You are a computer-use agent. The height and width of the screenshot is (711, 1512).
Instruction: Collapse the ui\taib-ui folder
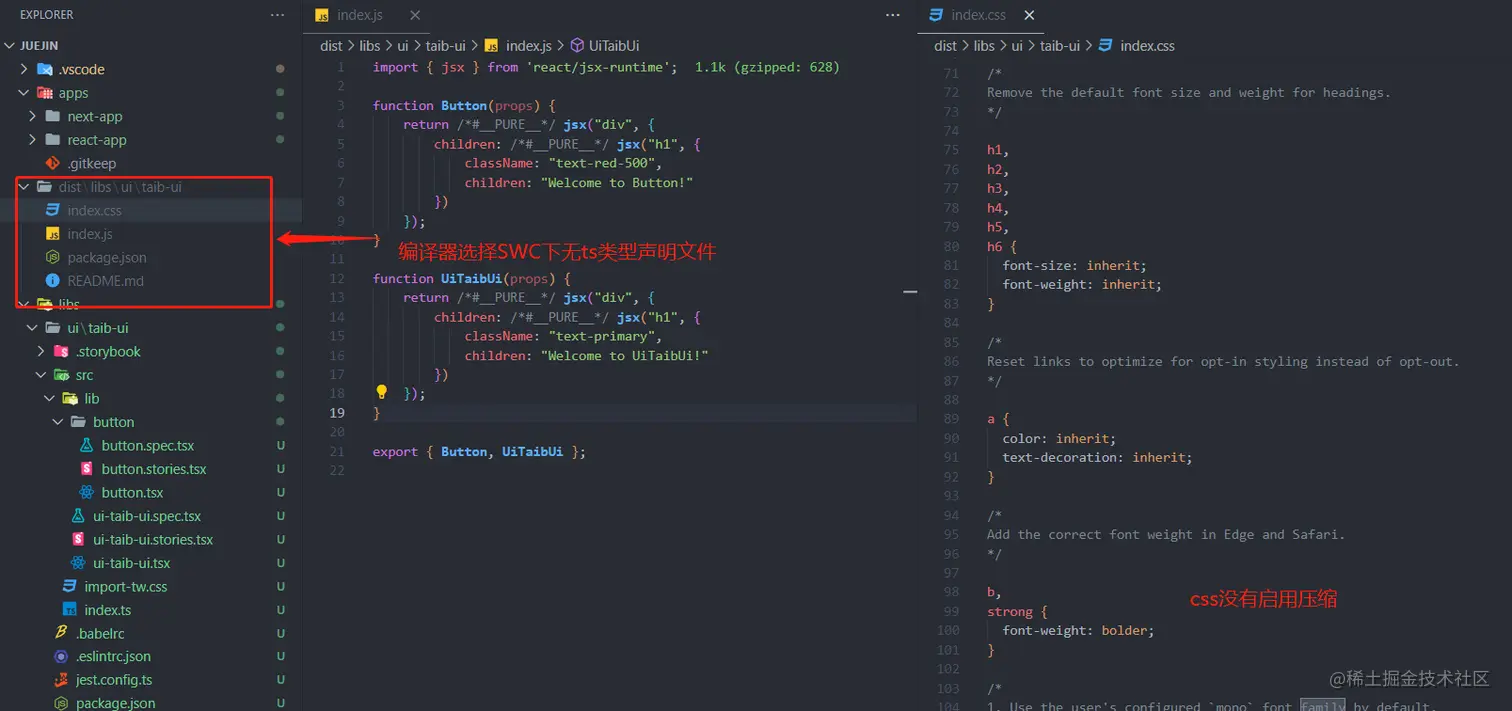[33, 328]
